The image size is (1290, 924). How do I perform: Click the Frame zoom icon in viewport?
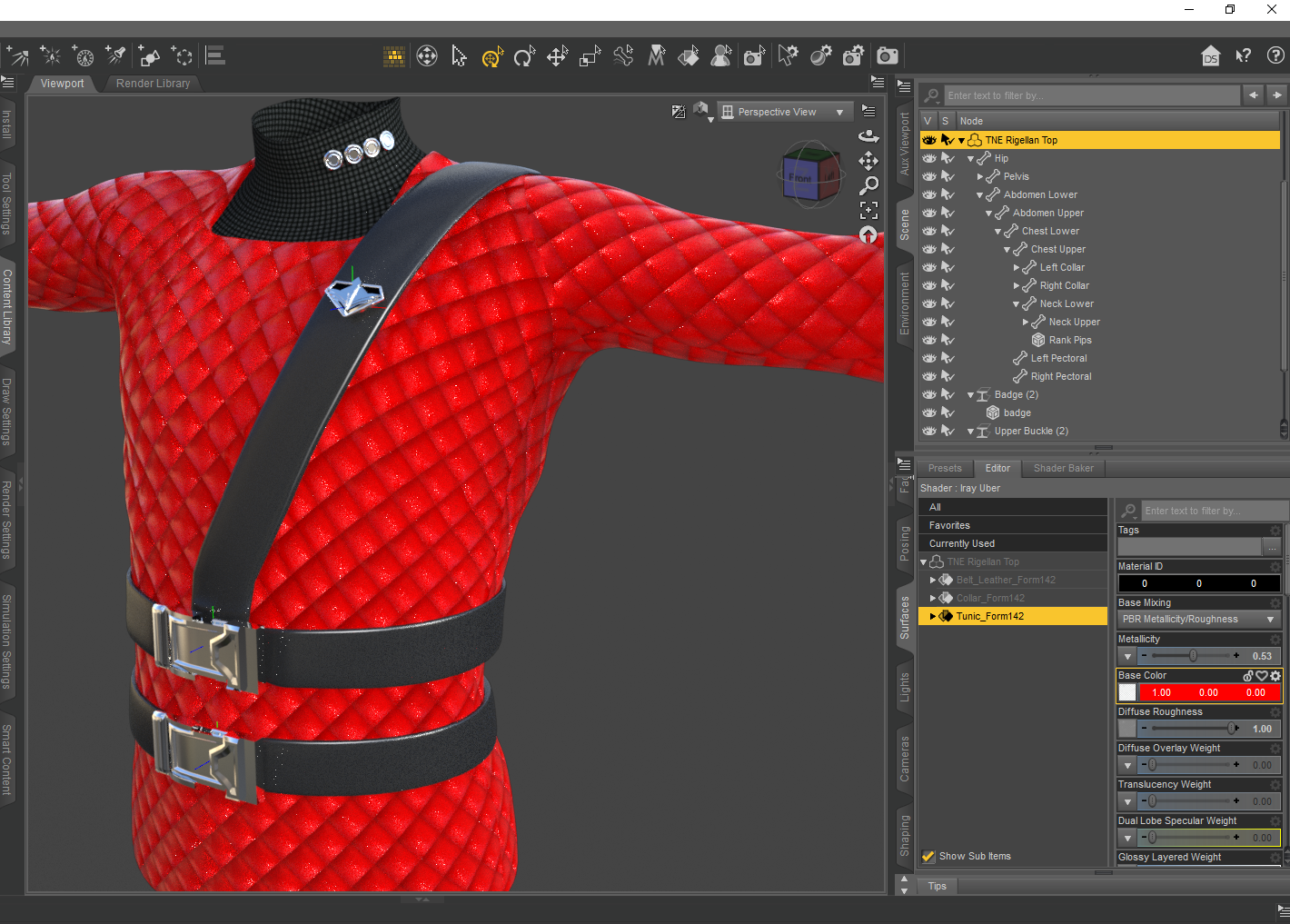pos(868,211)
